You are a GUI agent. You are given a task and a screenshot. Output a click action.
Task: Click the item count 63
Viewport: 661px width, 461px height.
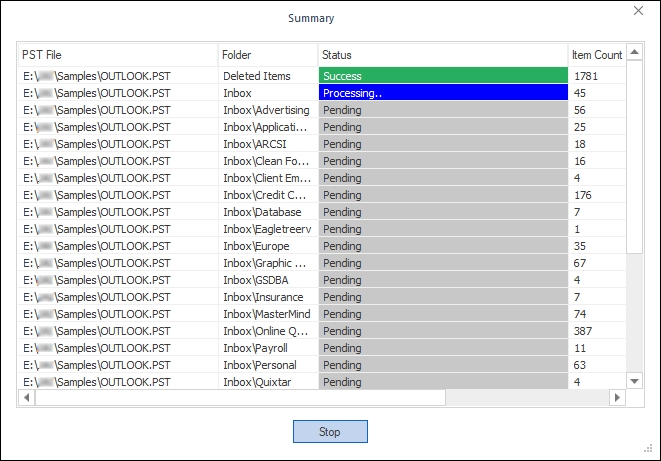click(x=580, y=365)
